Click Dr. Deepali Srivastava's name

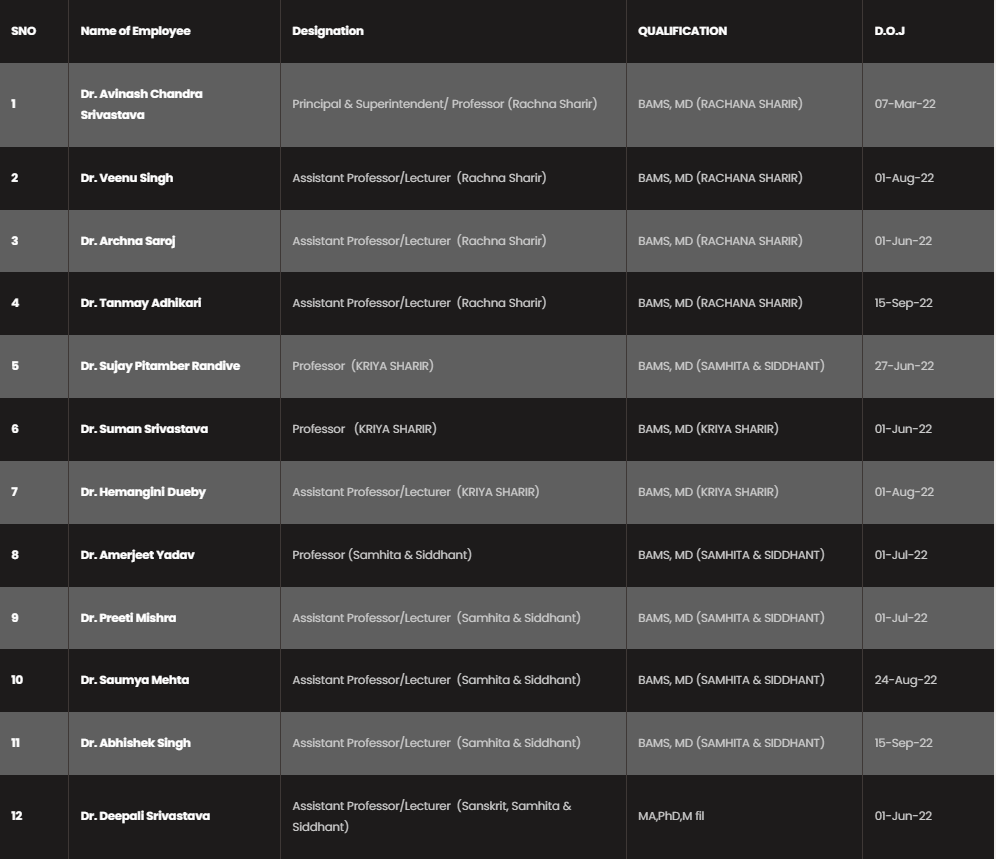click(145, 816)
